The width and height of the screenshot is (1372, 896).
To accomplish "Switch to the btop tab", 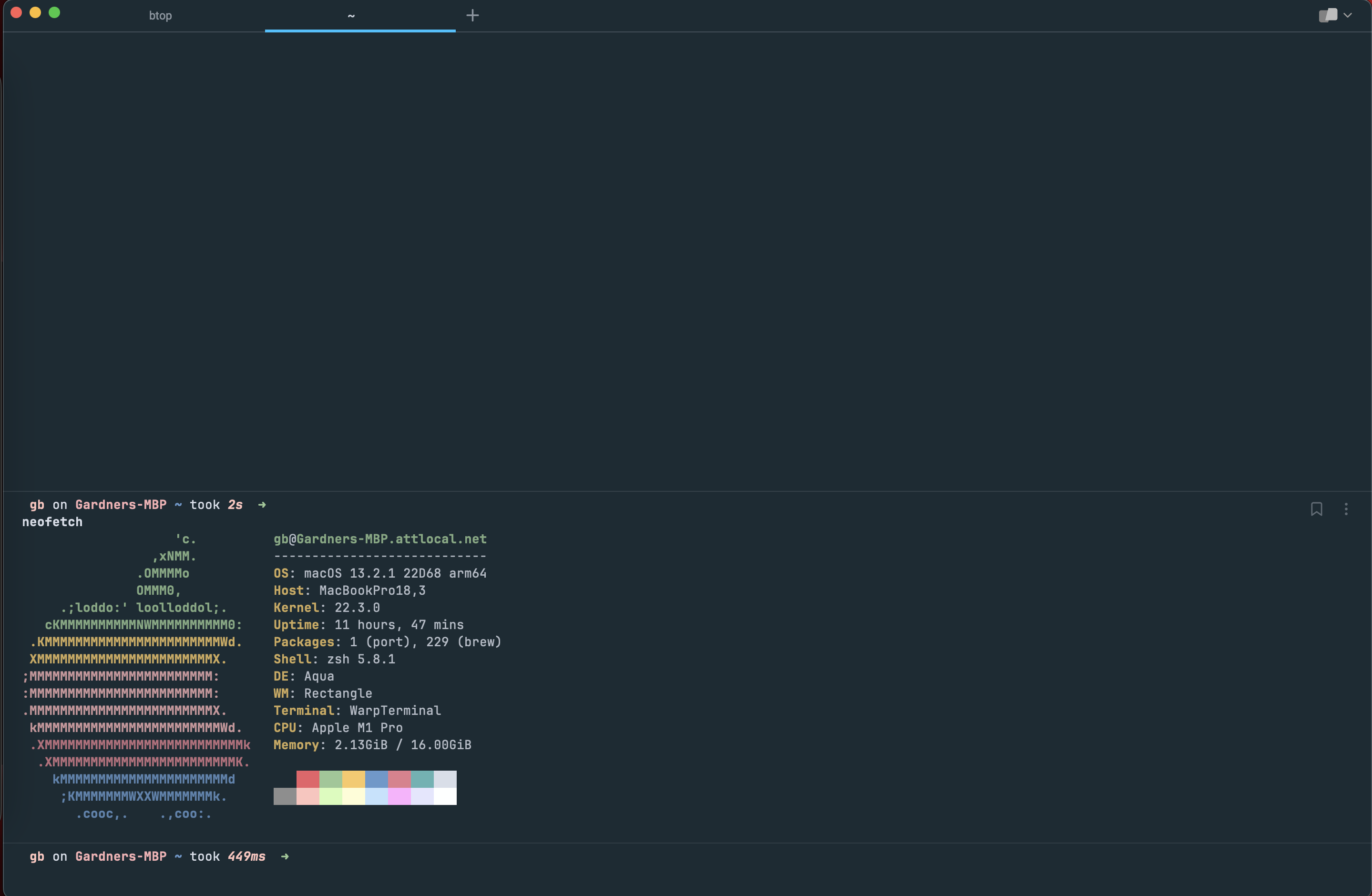I will [x=160, y=16].
